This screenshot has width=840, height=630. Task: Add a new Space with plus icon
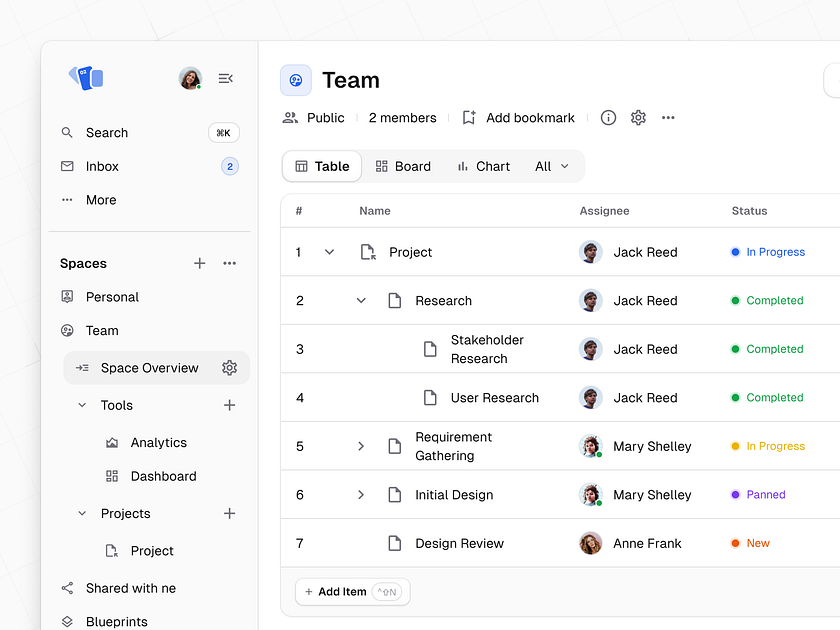click(x=199, y=263)
